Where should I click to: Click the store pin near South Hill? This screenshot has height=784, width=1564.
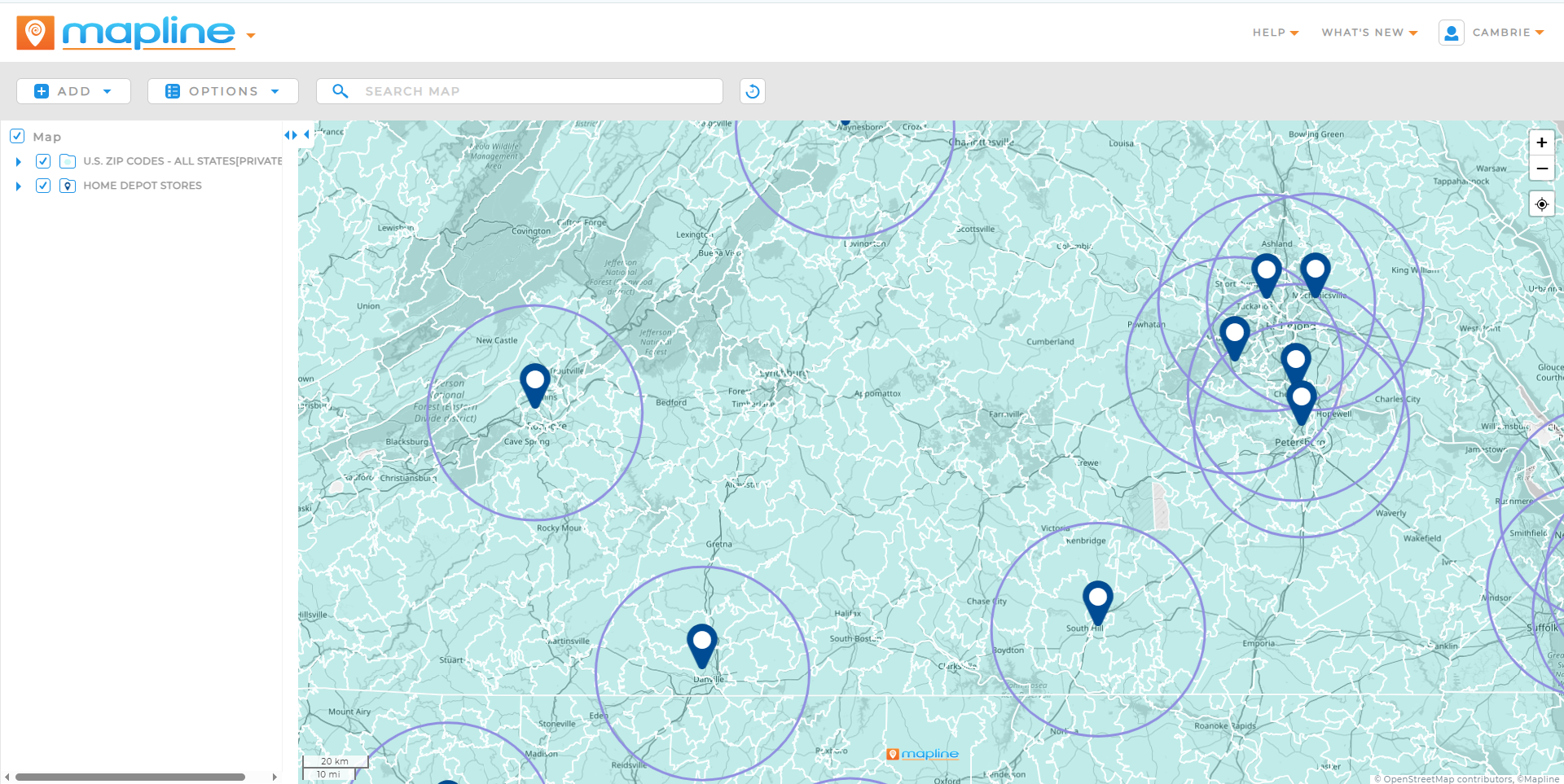(1097, 603)
